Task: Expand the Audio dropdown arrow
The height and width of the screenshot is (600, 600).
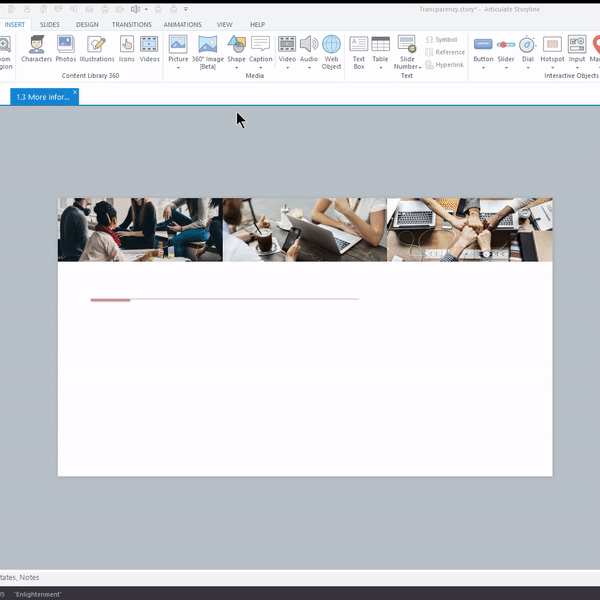Action: (309, 68)
